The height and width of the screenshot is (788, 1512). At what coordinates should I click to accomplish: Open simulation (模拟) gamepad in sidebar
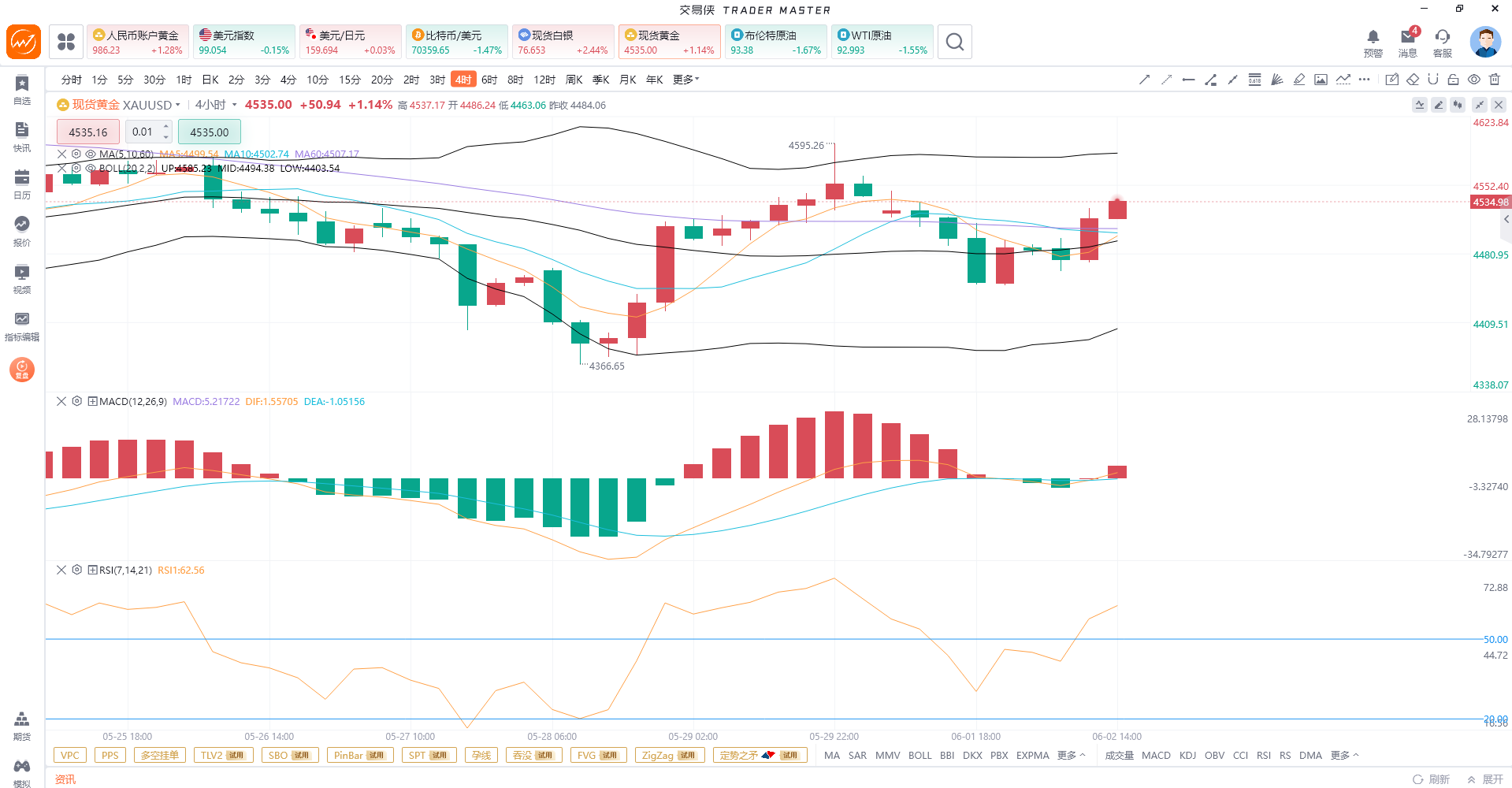click(x=22, y=774)
